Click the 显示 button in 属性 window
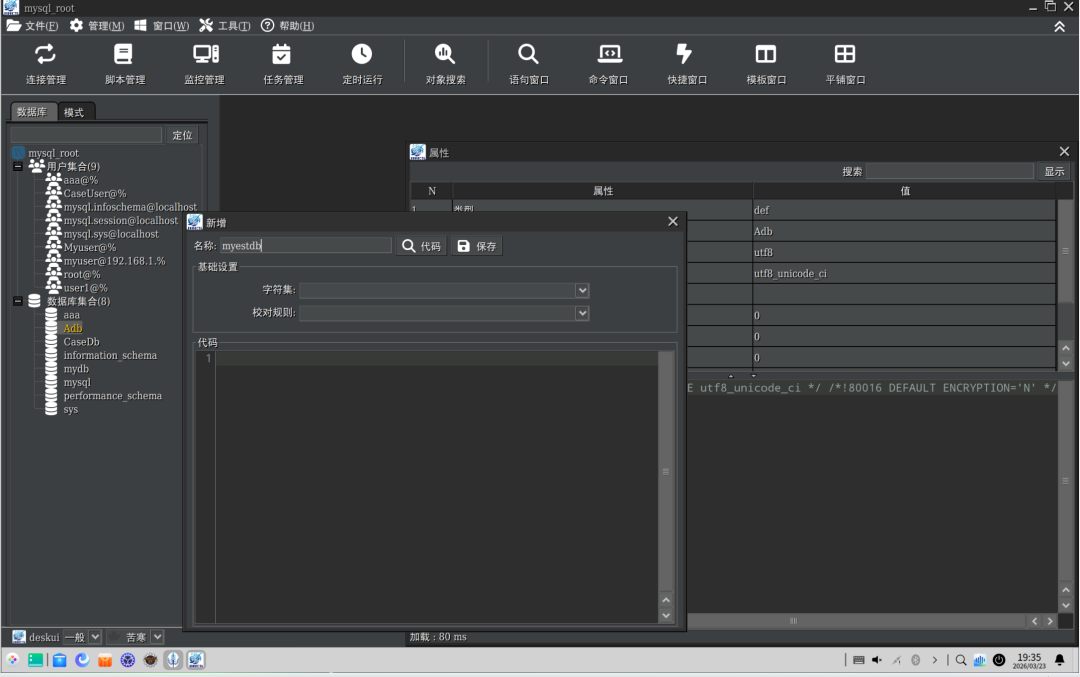 tap(1054, 171)
